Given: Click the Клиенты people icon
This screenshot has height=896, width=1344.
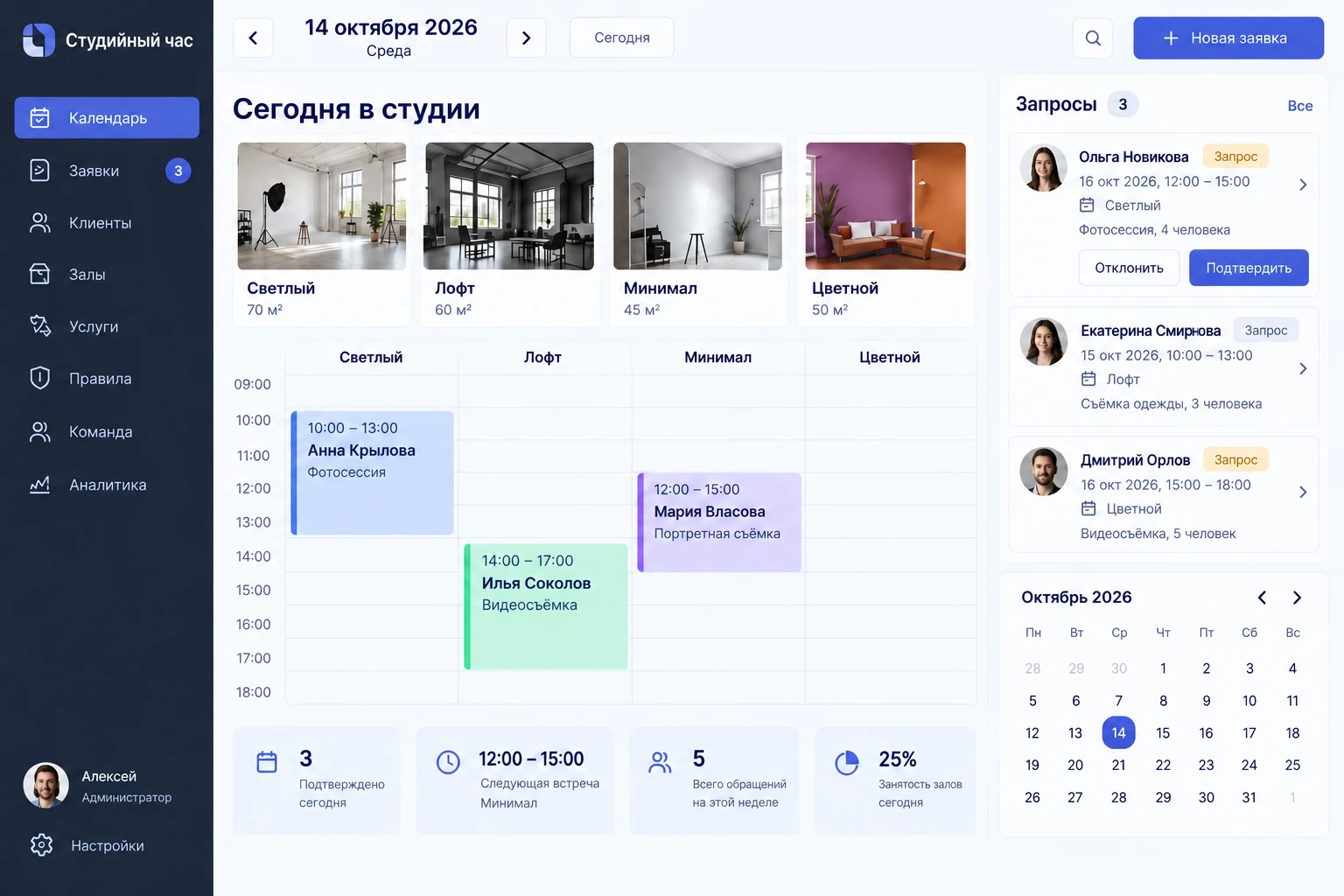Looking at the screenshot, I should click(x=40, y=222).
